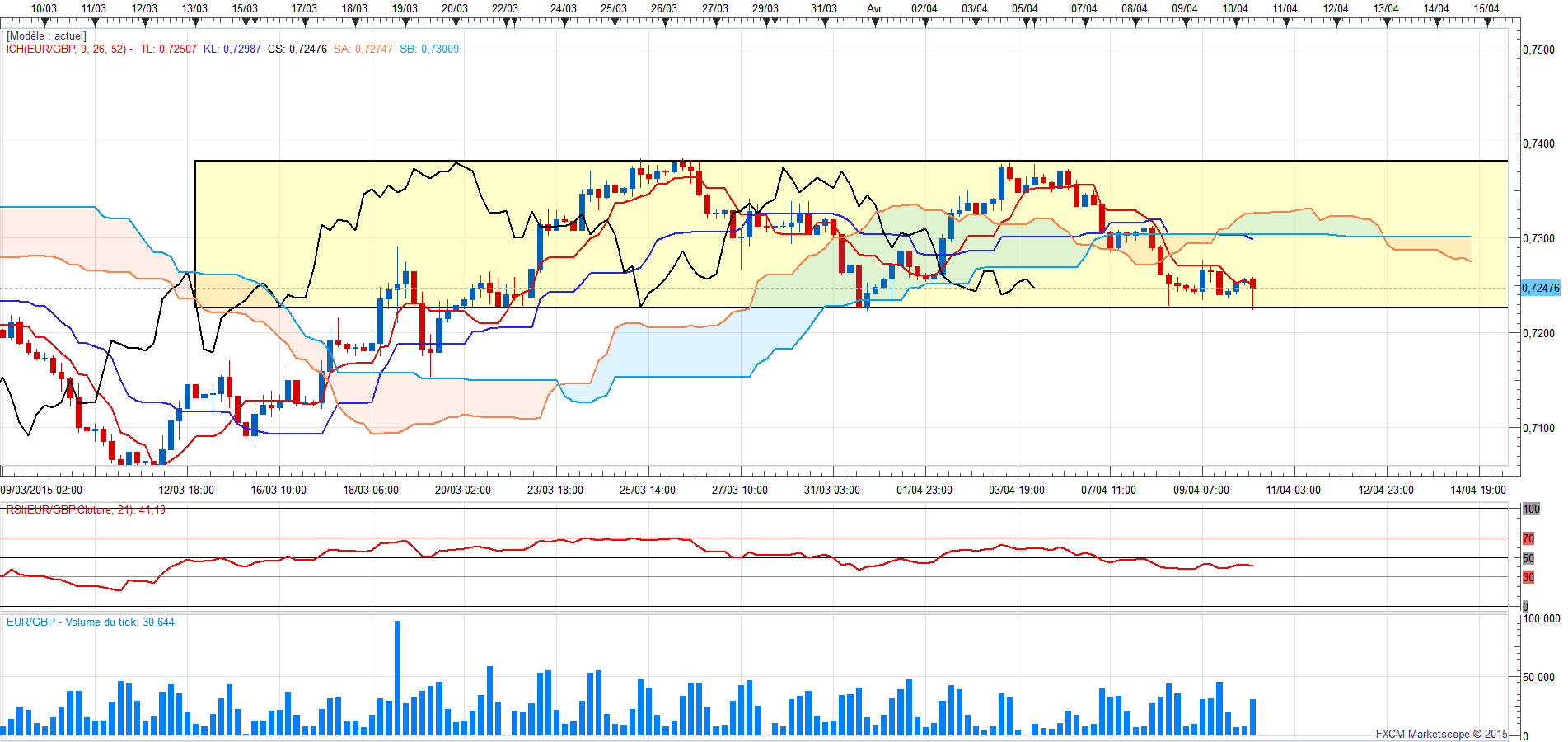Viewport: 1568px width, 742px height.
Task: Click the "10/03" date on the upper scale
Action: tap(44, 8)
